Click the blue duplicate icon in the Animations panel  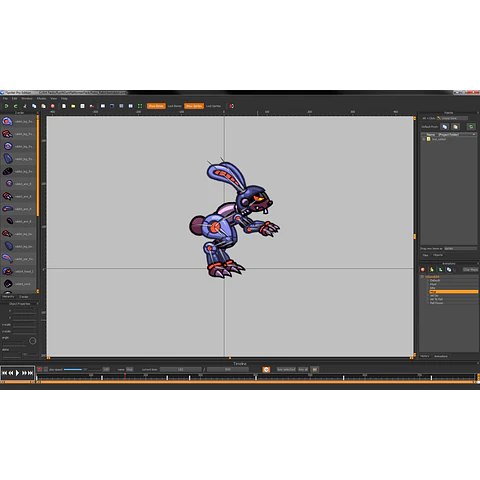click(x=449, y=269)
